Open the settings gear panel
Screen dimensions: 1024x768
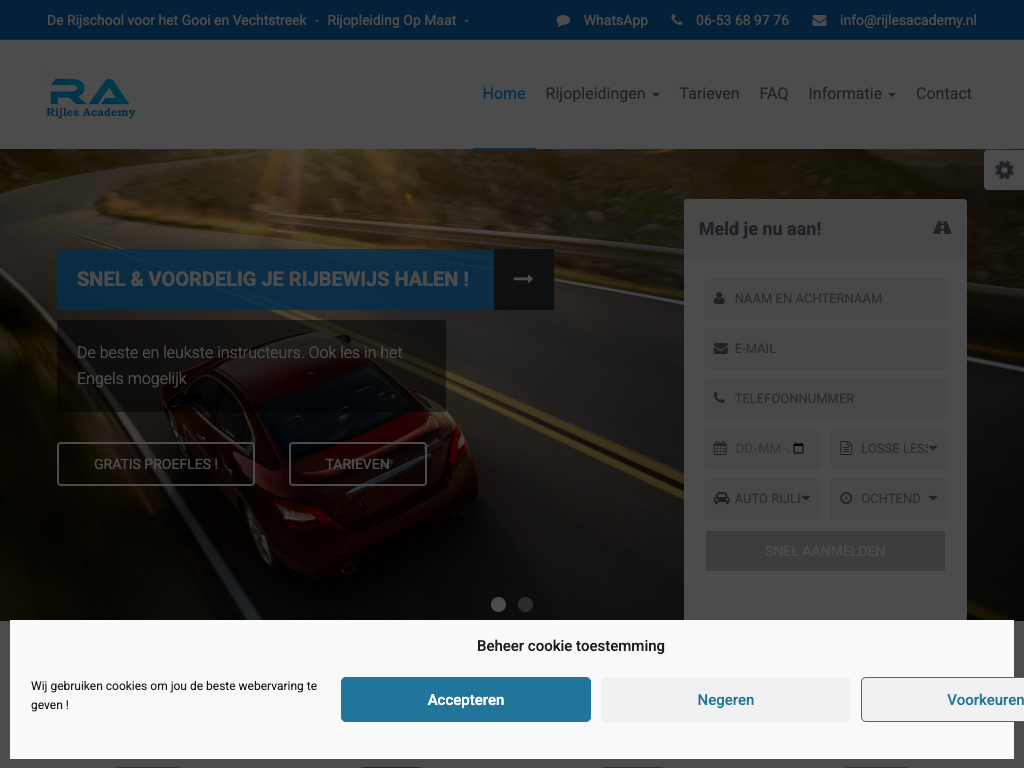tap(1004, 170)
